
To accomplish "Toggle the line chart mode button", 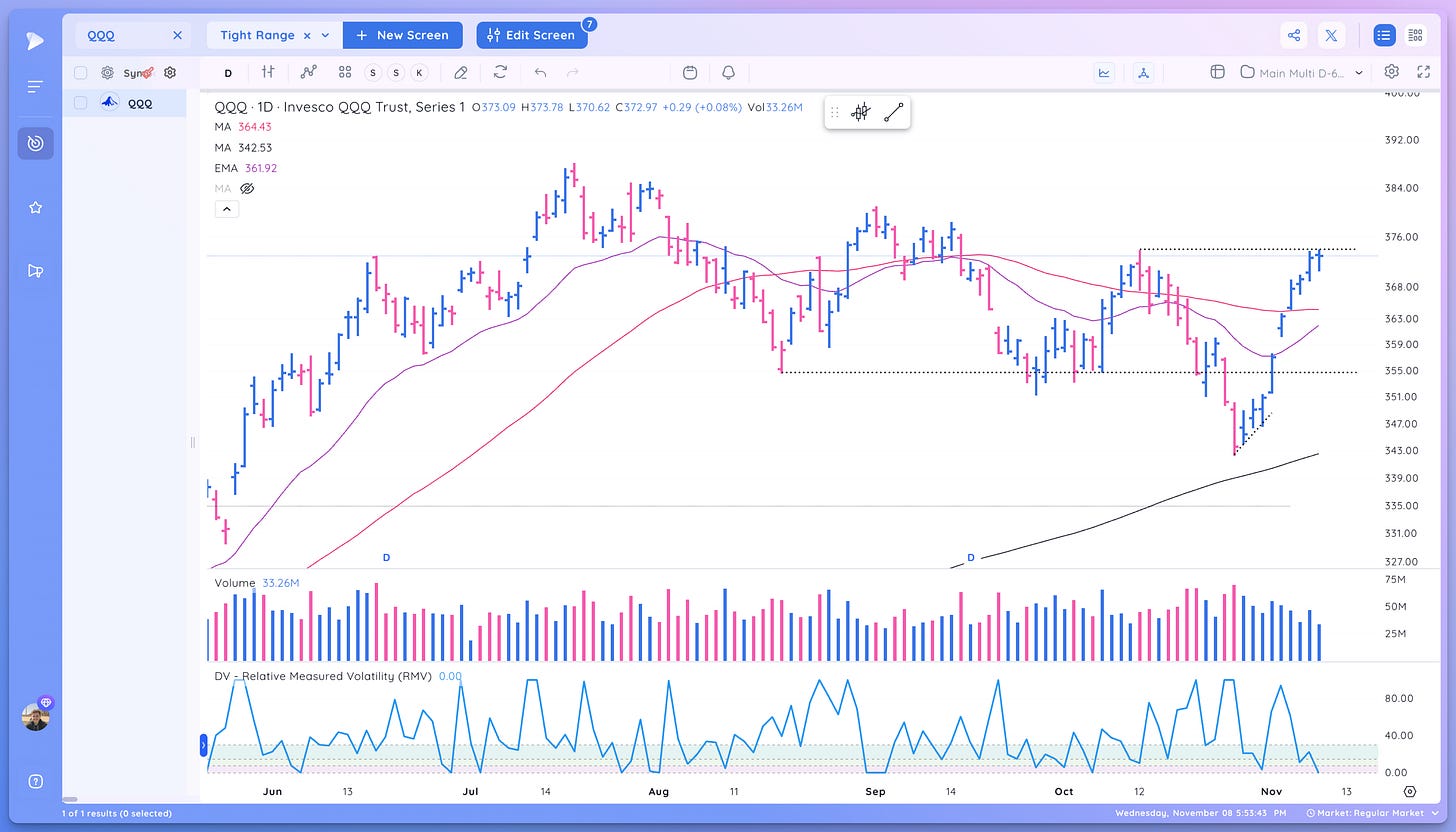I will [1105, 72].
